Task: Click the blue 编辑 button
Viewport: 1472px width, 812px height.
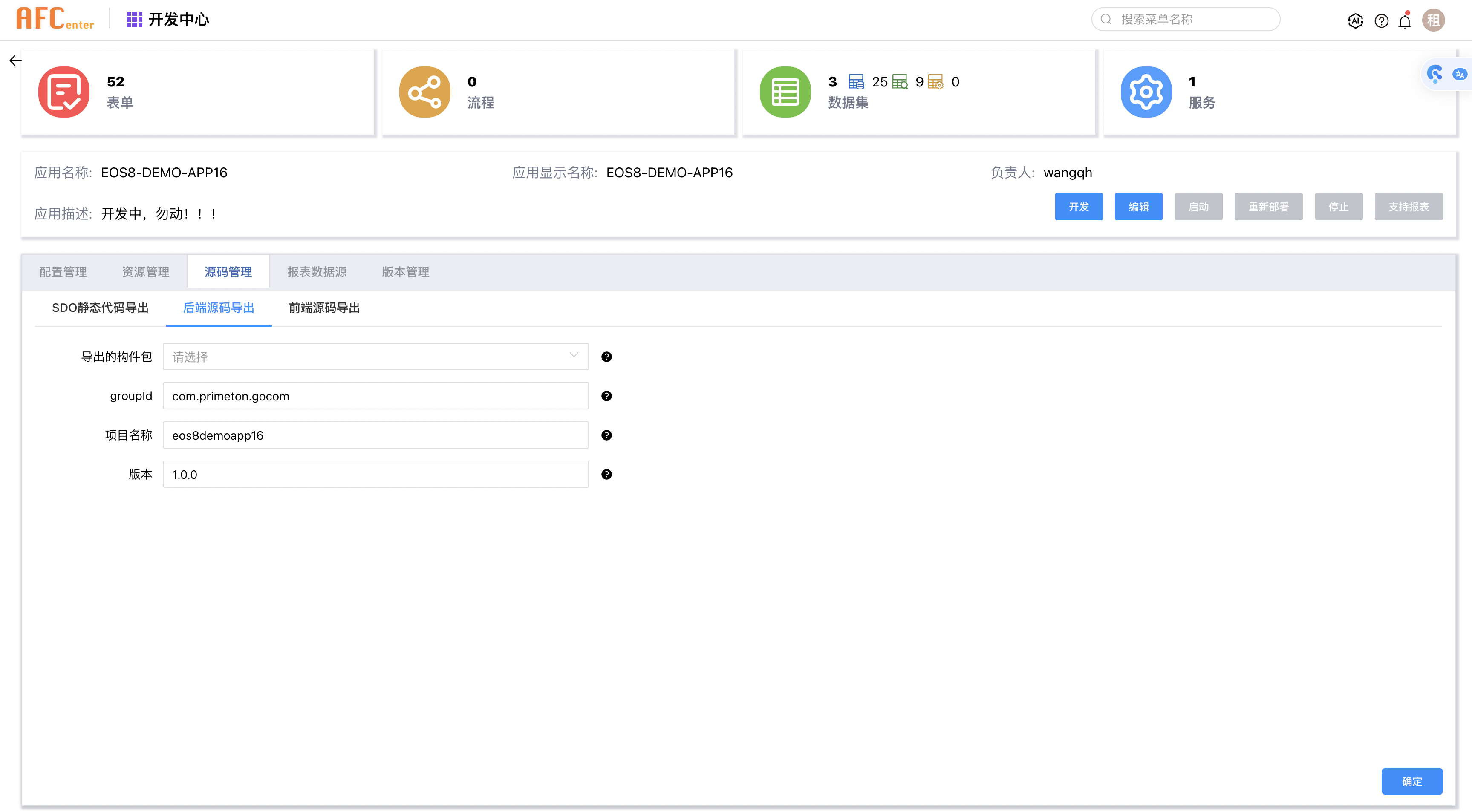Action: pyautogui.click(x=1138, y=207)
